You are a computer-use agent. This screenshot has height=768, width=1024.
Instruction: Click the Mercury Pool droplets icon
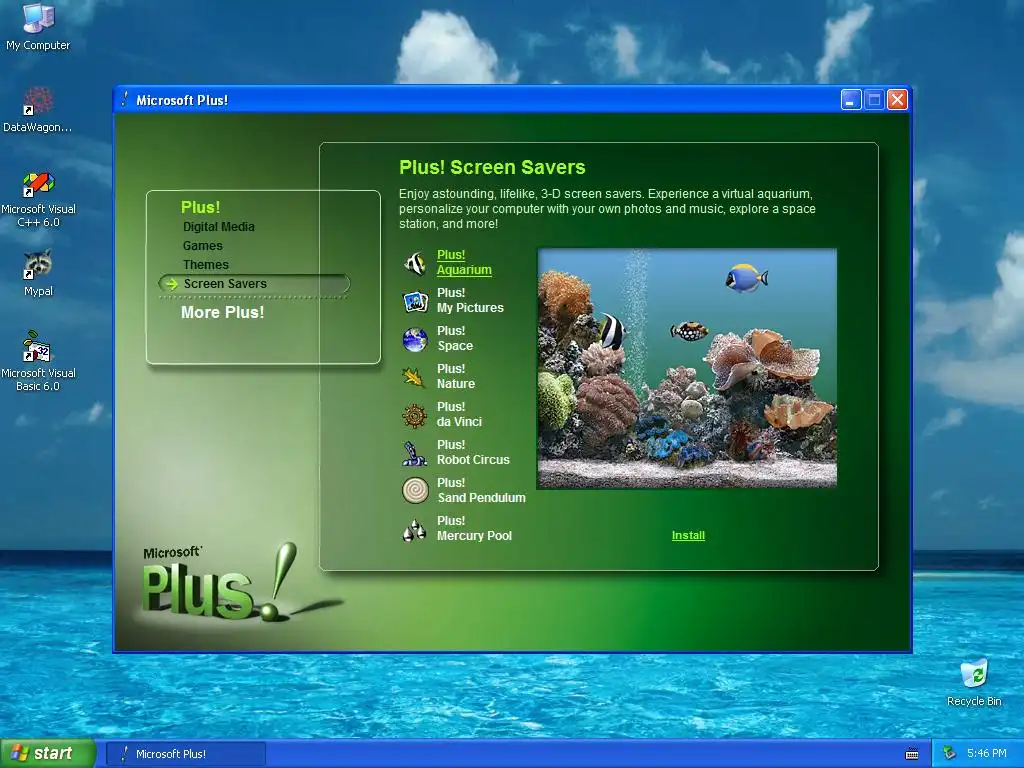point(415,529)
